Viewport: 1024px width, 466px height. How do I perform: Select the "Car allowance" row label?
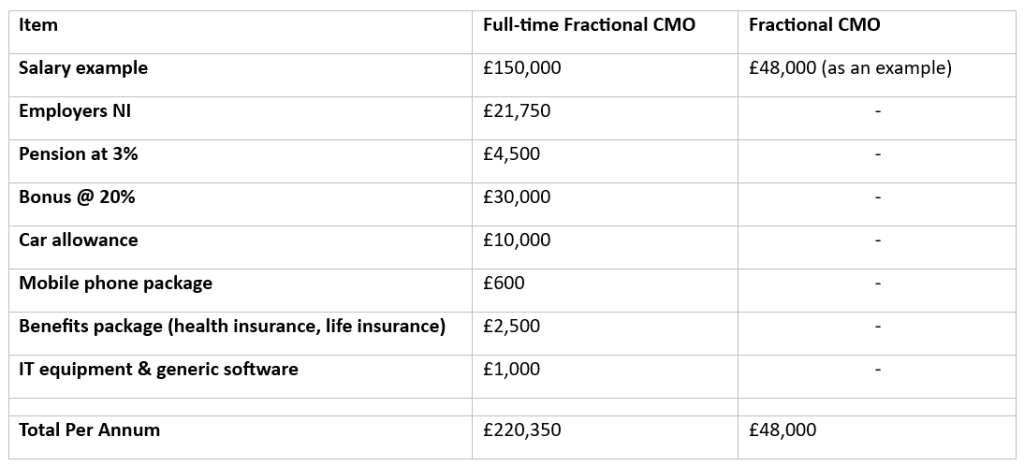coord(78,240)
